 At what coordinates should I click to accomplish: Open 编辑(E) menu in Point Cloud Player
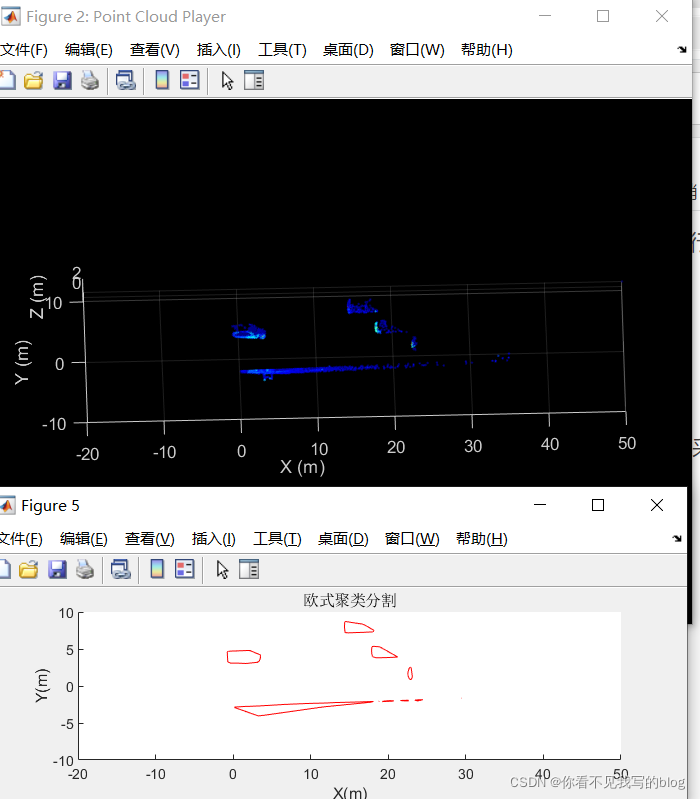tap(89, 50)
